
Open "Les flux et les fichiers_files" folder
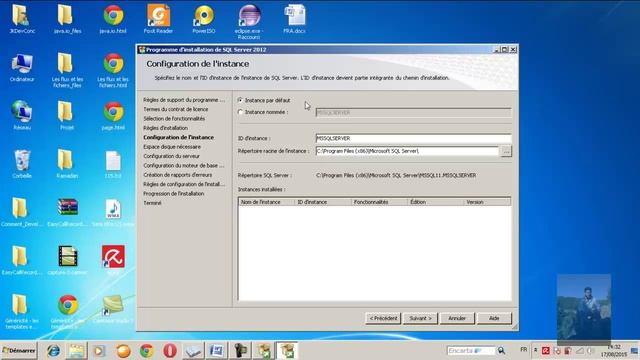tap(67, 70)
